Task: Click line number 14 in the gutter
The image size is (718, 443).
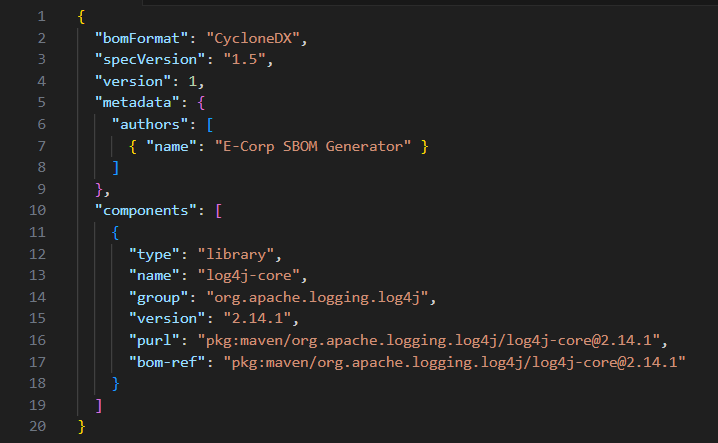Action: tap(37, 297)
